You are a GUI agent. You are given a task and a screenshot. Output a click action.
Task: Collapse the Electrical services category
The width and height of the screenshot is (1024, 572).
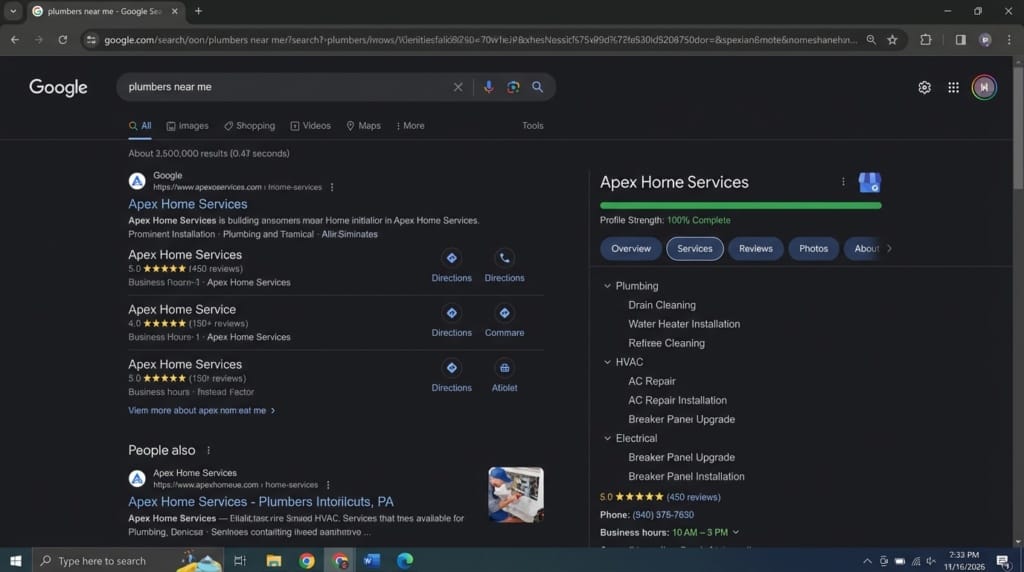(607, 439)
